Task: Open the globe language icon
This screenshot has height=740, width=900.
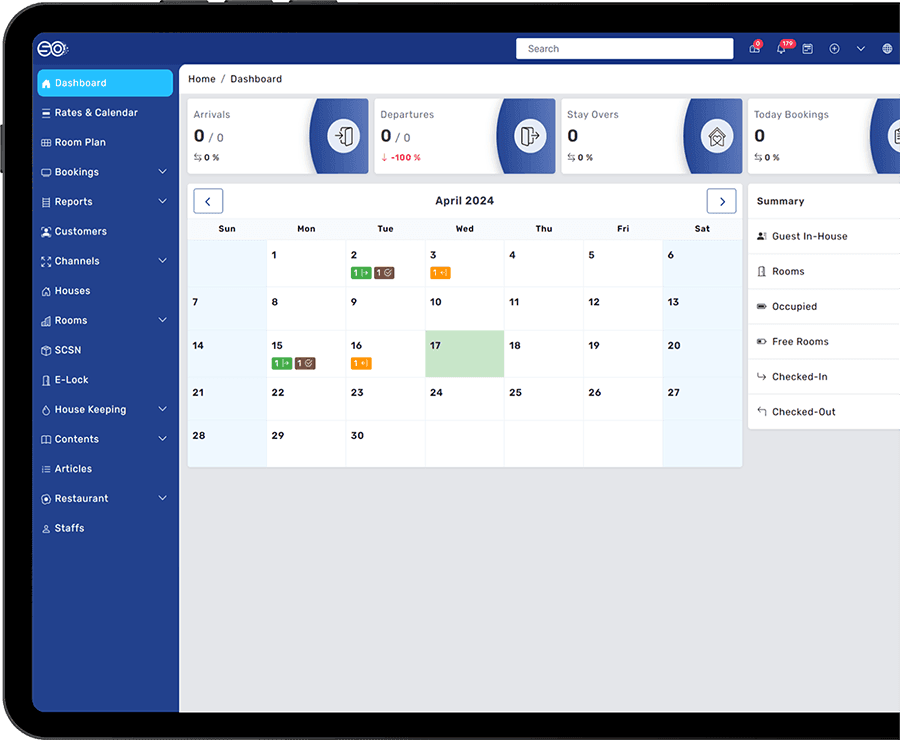Action: (x=887, y=49)
